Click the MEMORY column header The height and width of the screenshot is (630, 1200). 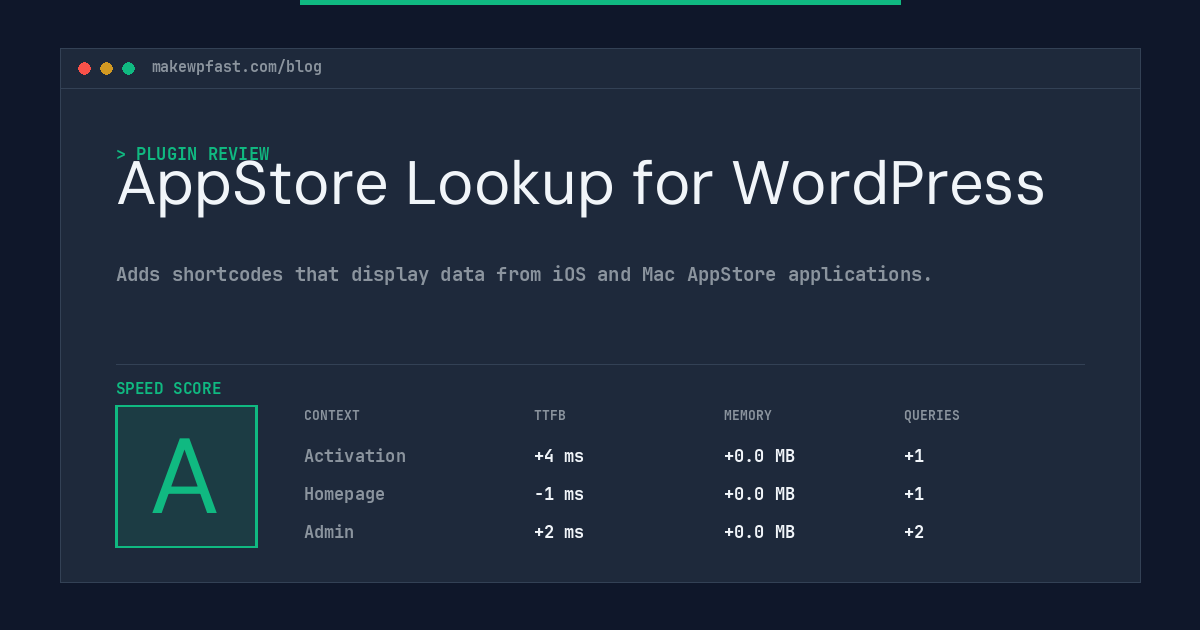coord(748,416)
